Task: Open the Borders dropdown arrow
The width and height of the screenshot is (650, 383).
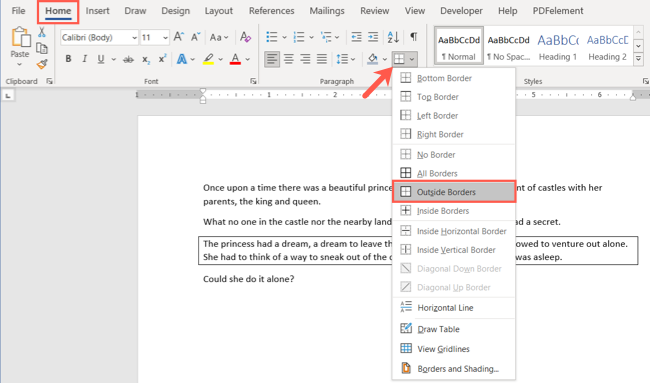Action: tap(412, 60)
